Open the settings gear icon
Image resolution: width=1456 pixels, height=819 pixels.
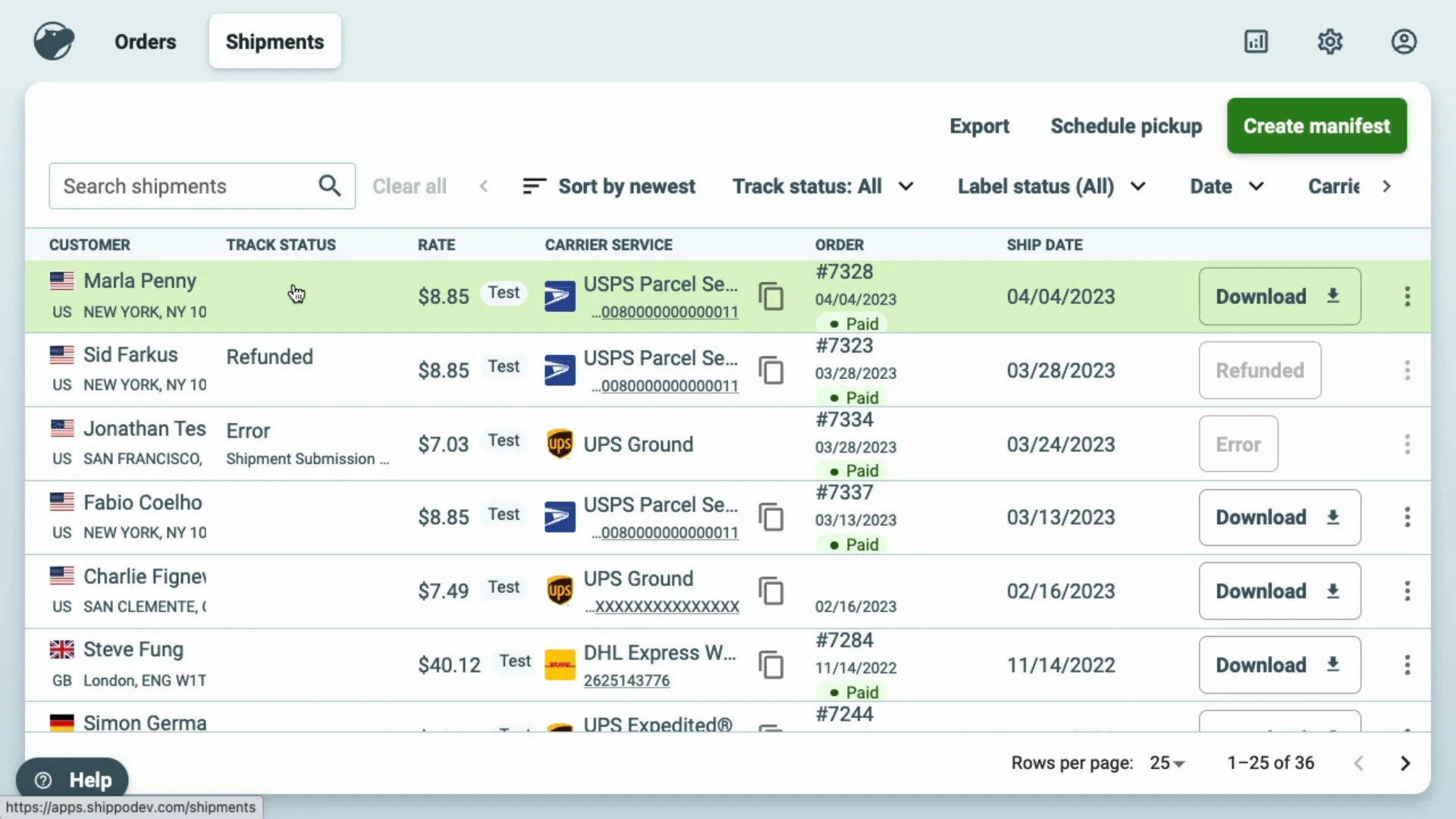(1330, 41)
